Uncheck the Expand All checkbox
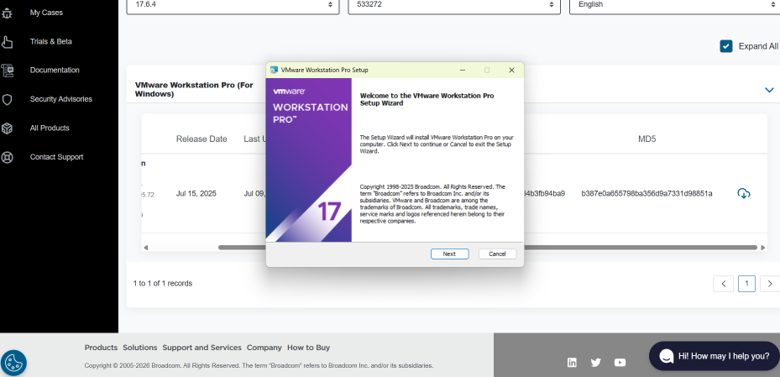 coord(726,46)
